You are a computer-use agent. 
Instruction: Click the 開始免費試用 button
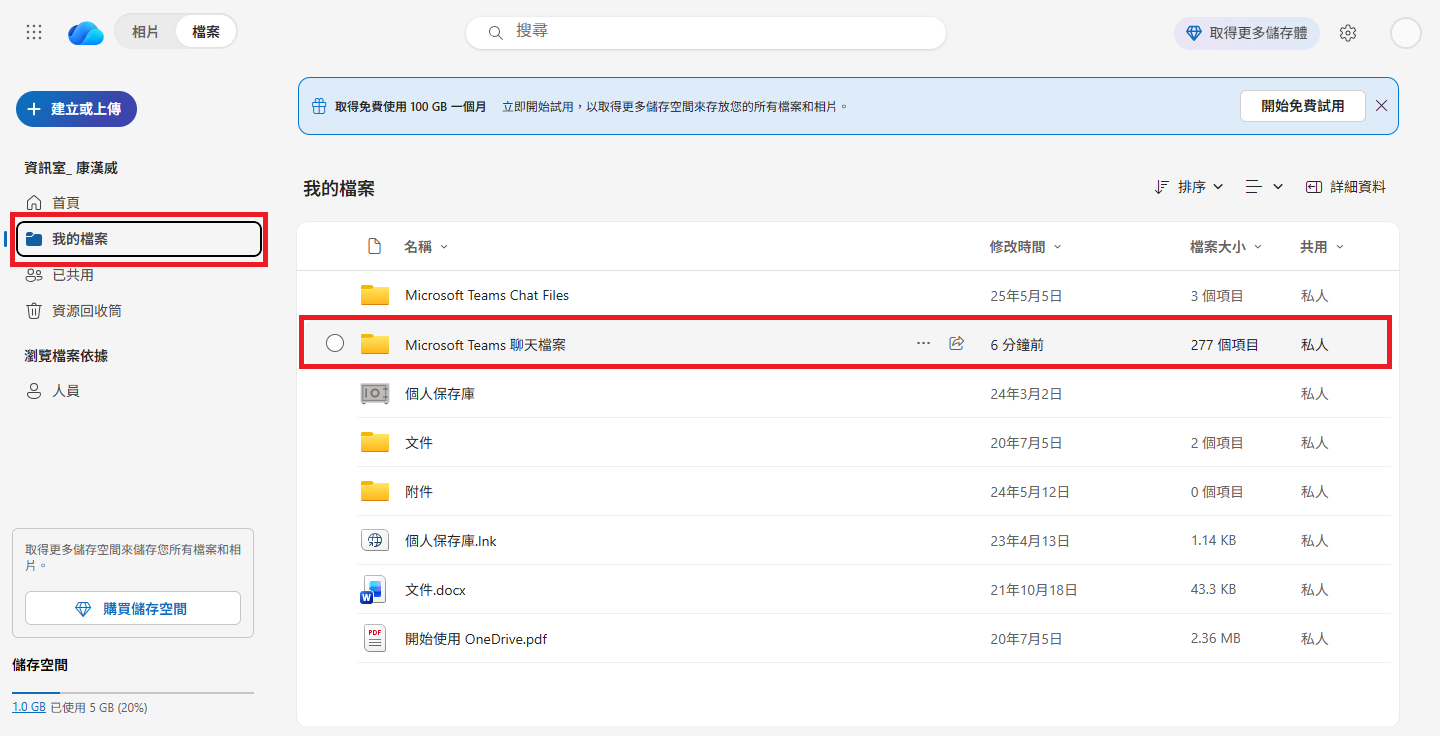pyautogui.click(x=1303, y=106)
